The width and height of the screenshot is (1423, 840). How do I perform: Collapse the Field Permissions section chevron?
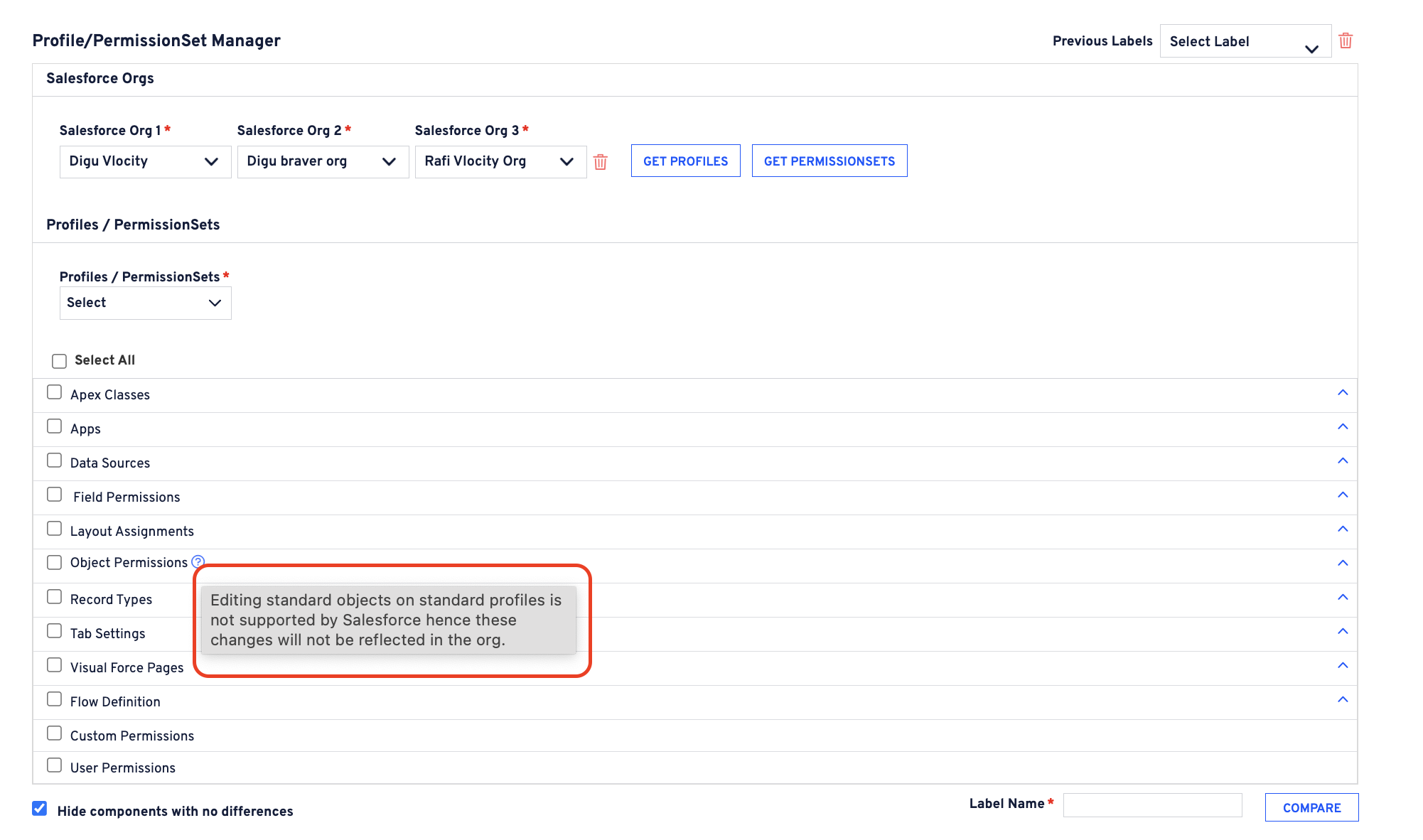(x=1343, y=495)
